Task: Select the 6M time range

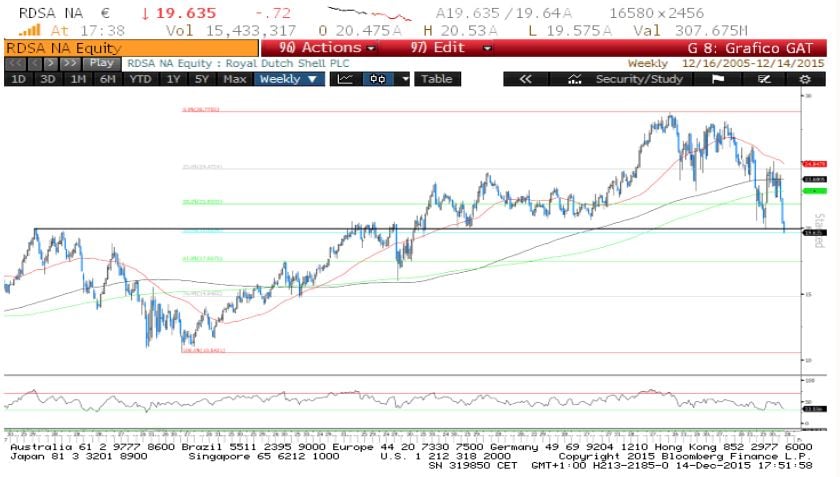Action: click(x=108, y=79)
